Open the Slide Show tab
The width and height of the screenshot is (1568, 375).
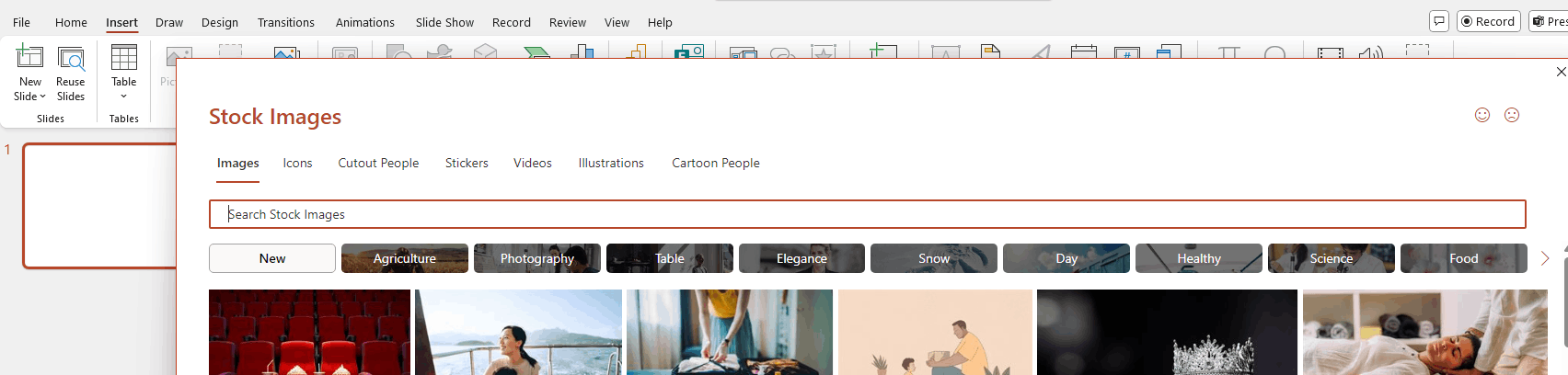[x=444, y=22]
